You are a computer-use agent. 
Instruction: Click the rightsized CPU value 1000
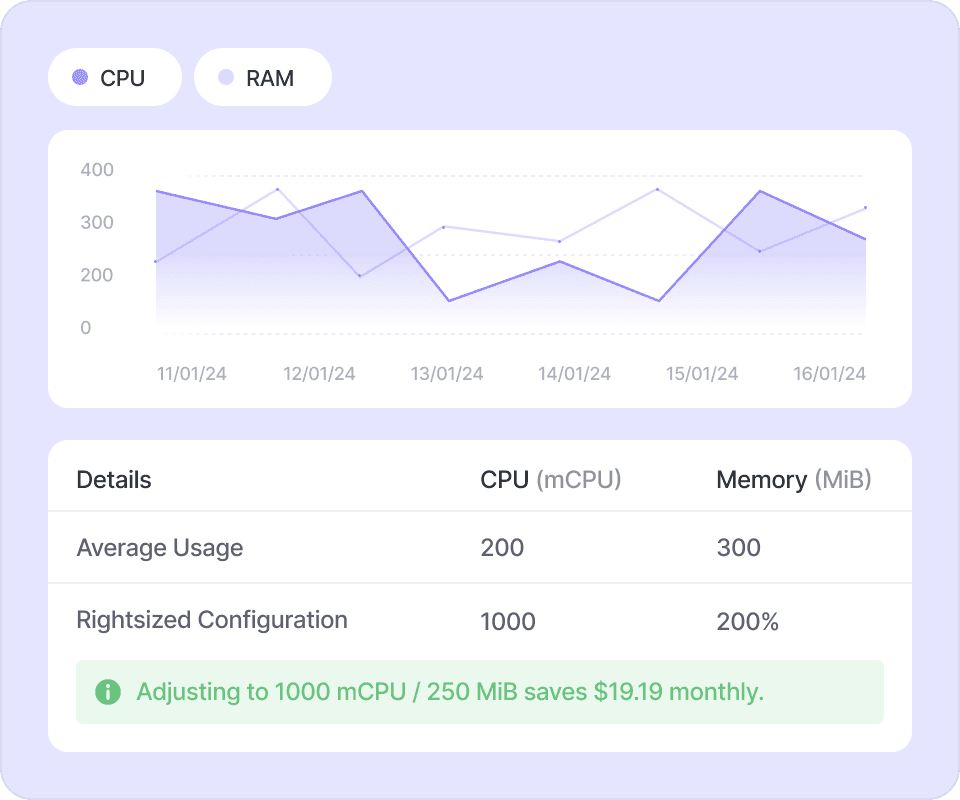click(508, 621)
